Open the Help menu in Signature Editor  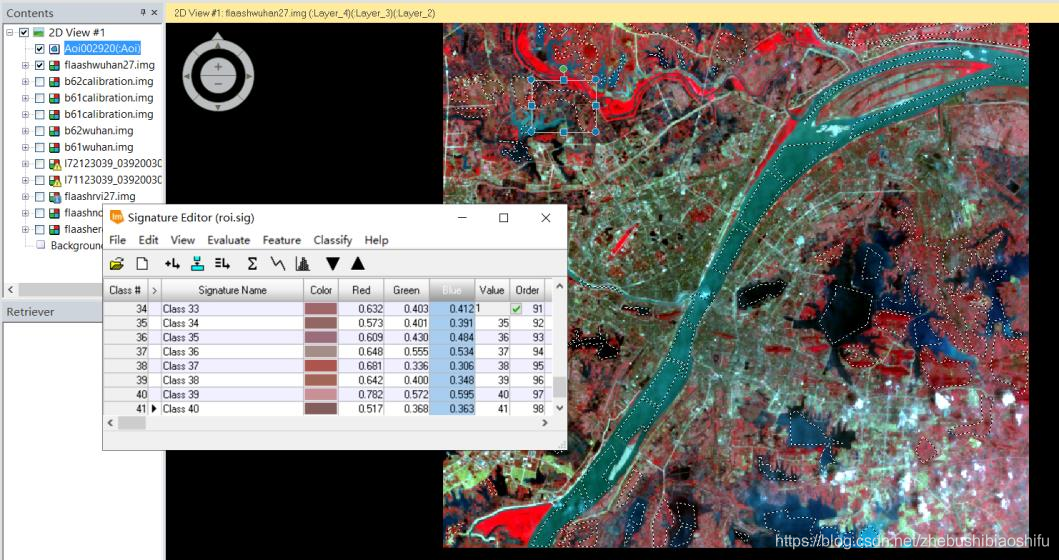(x=376, y=240)
